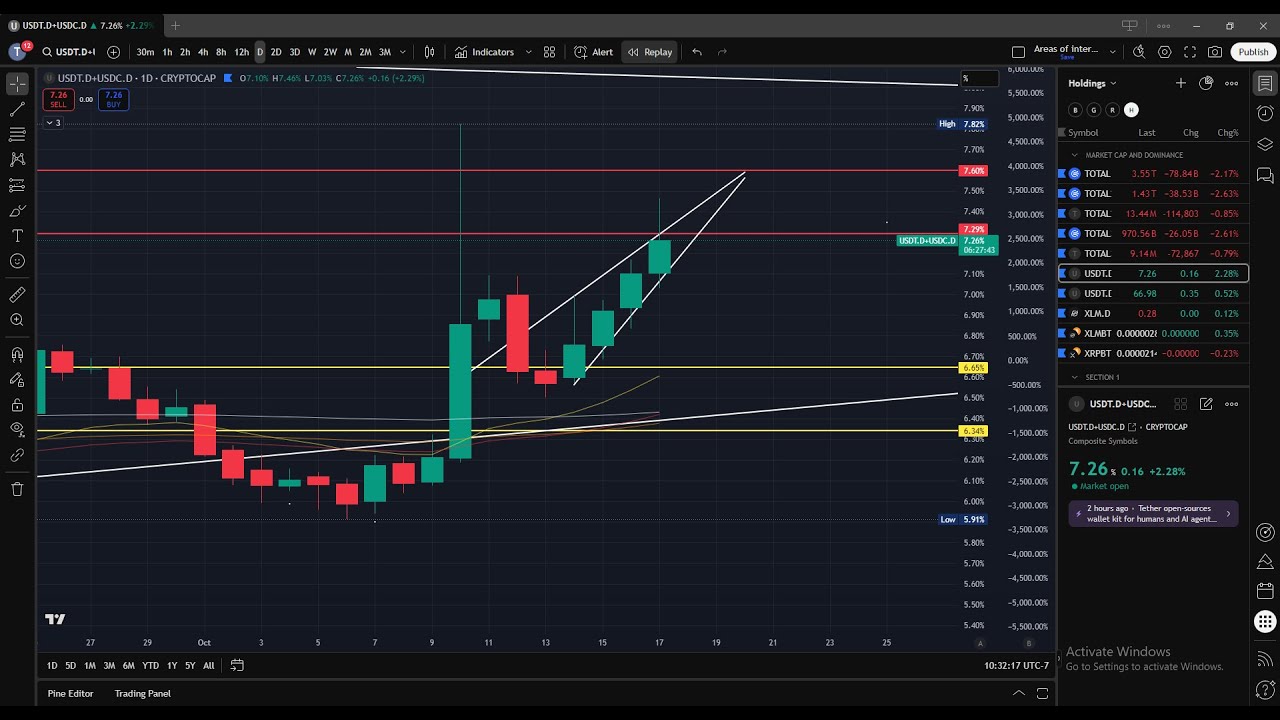The image size is (1280, 720).
Task: Select the W weekly timeframe
Action: coord(312,52)
